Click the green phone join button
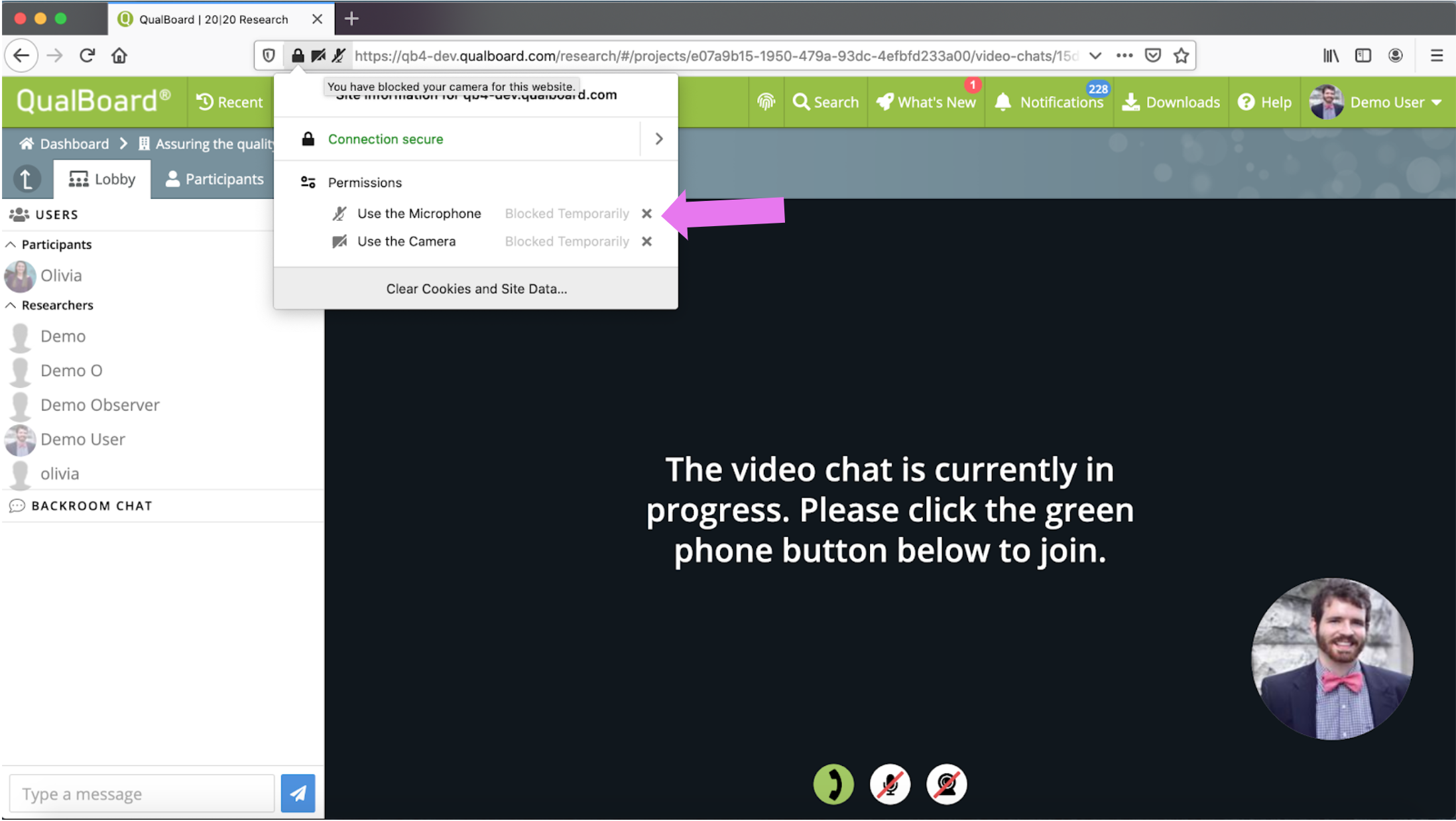This screenshot has height=821, width=1456. point(833,785)
